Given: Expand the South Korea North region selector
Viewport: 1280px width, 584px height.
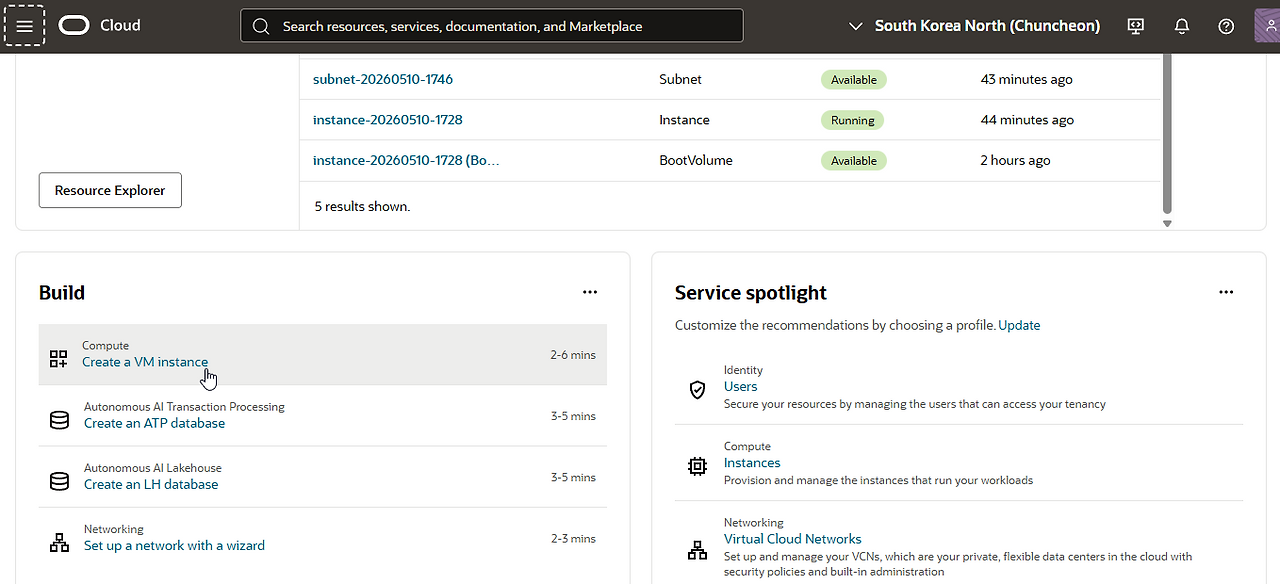Looking at the screenshot, I should (x=974, y=26).
